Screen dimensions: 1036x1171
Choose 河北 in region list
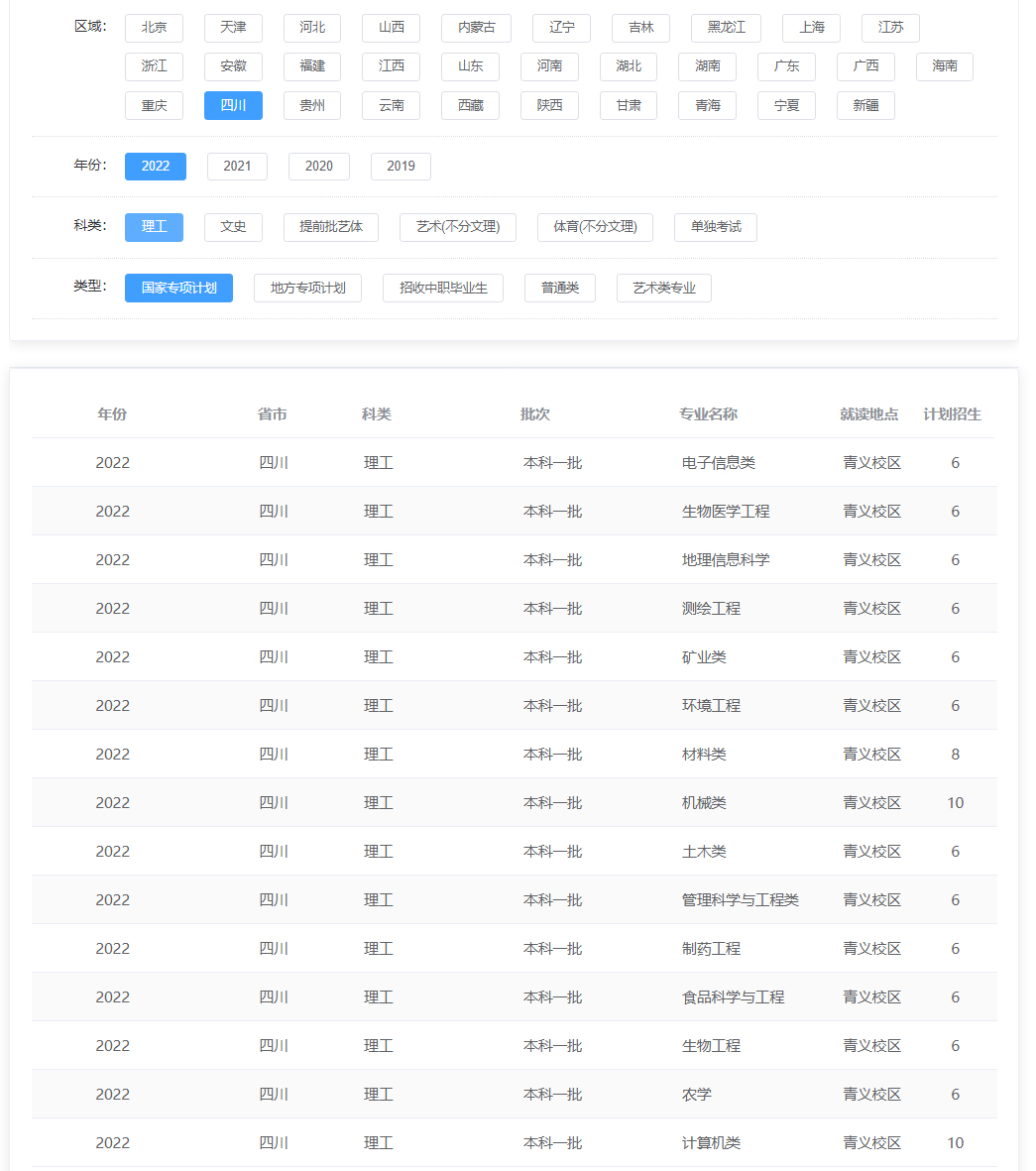pos(312,28)
